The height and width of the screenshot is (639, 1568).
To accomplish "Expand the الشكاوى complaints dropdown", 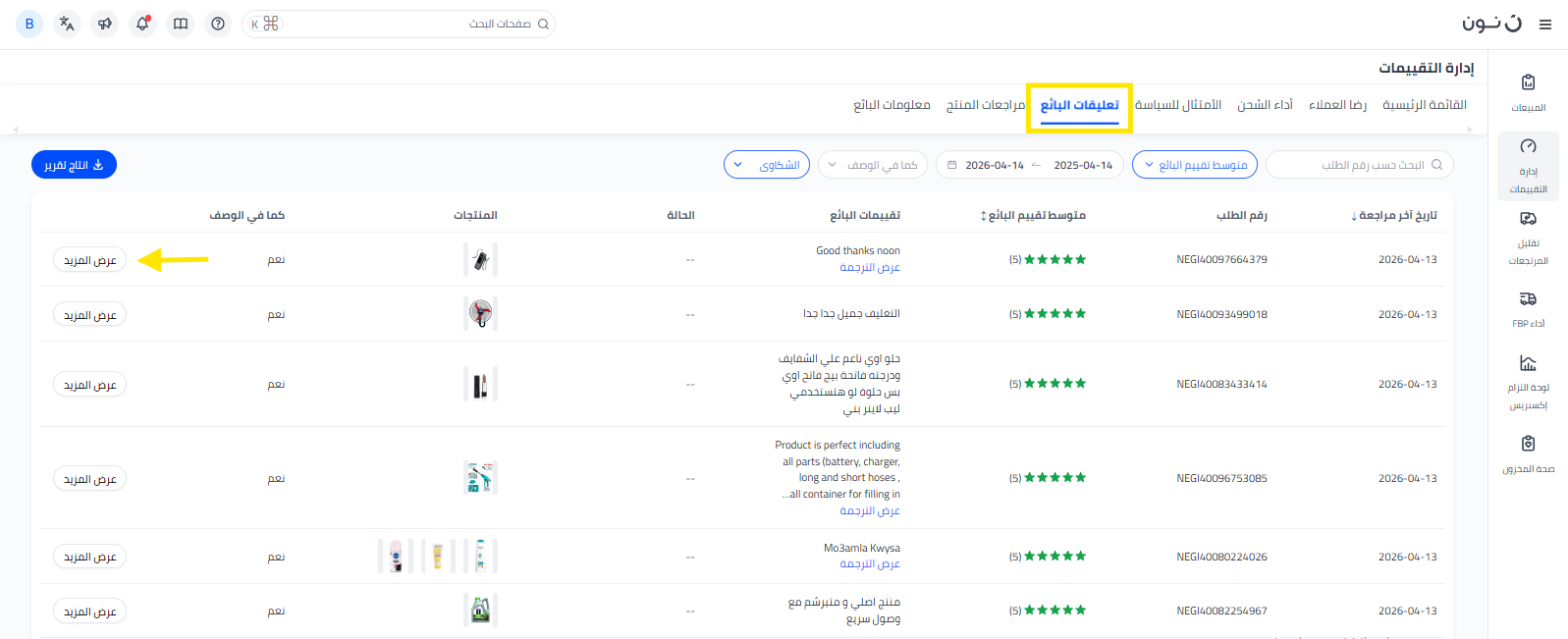I will pos(767,165).
